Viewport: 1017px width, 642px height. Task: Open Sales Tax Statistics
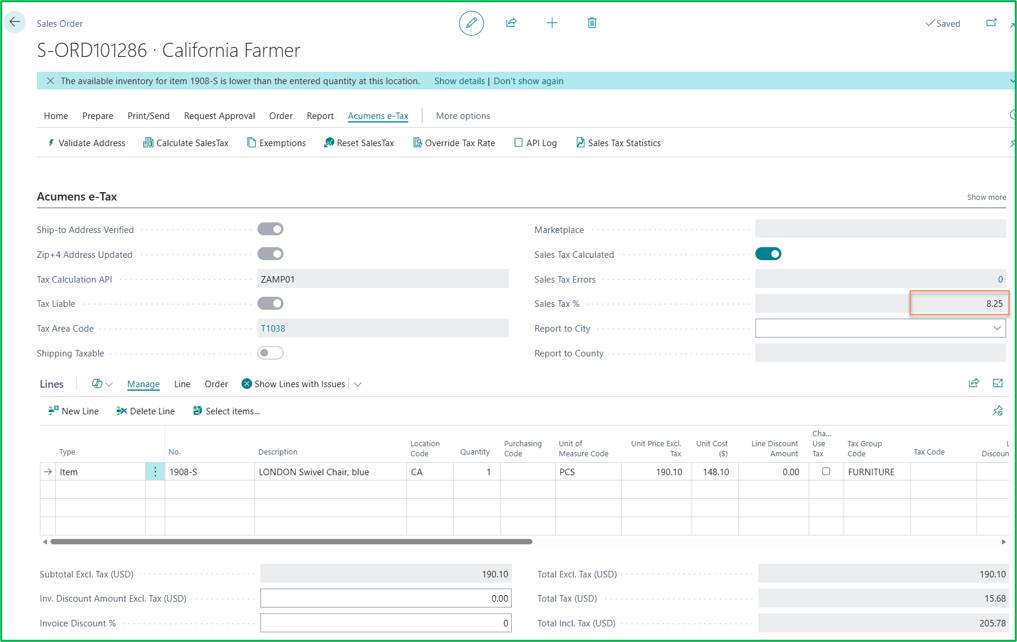tap(619, 143)
